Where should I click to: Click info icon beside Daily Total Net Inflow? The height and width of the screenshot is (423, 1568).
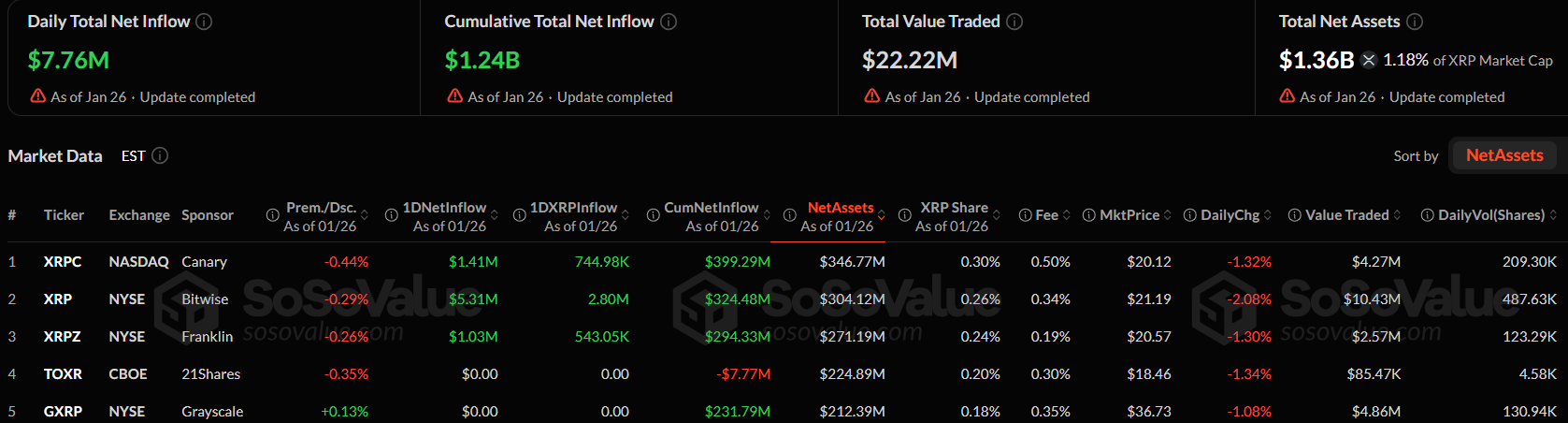tap(204, 22)
